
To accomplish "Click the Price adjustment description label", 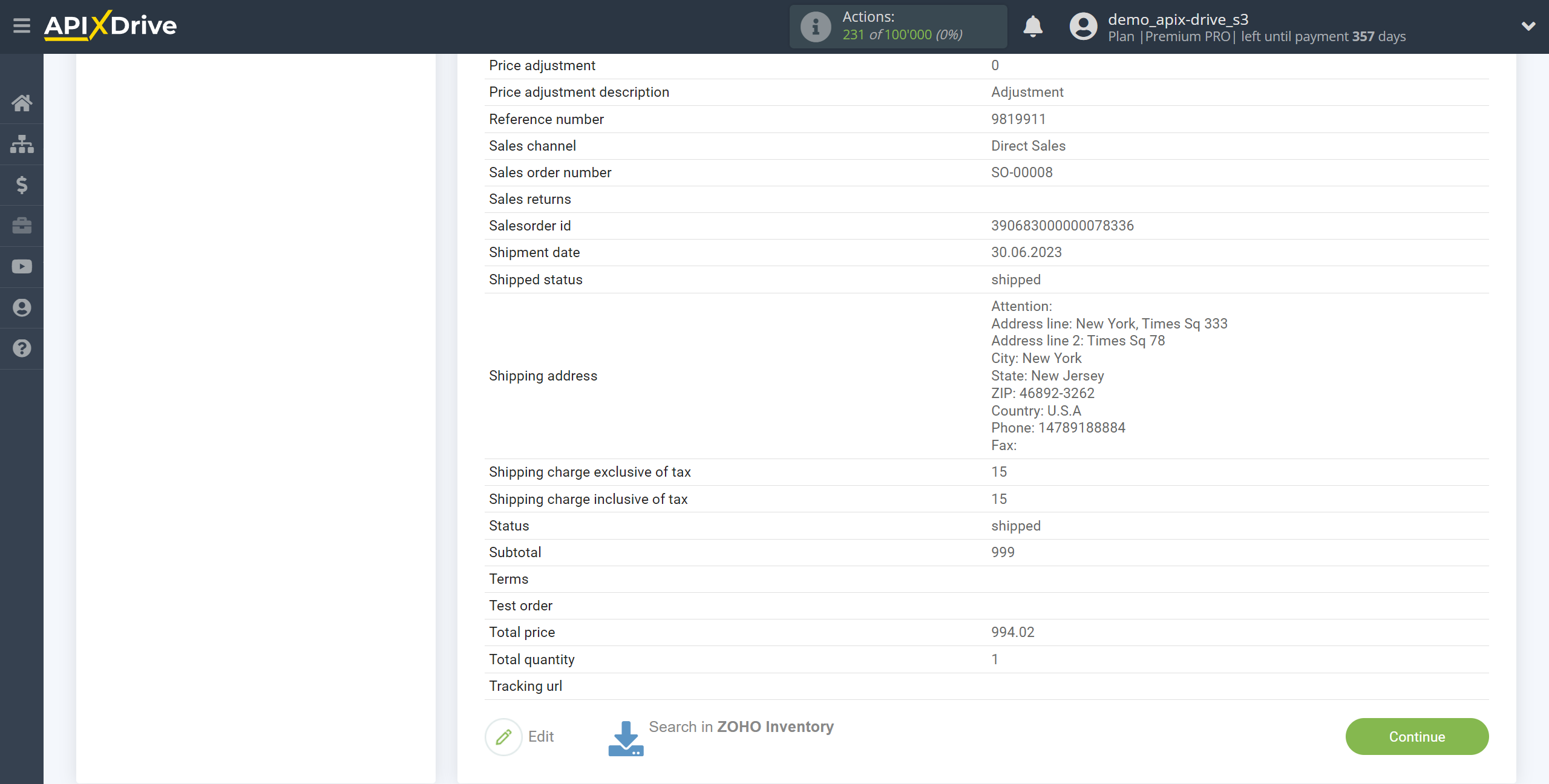I will 578,92.
